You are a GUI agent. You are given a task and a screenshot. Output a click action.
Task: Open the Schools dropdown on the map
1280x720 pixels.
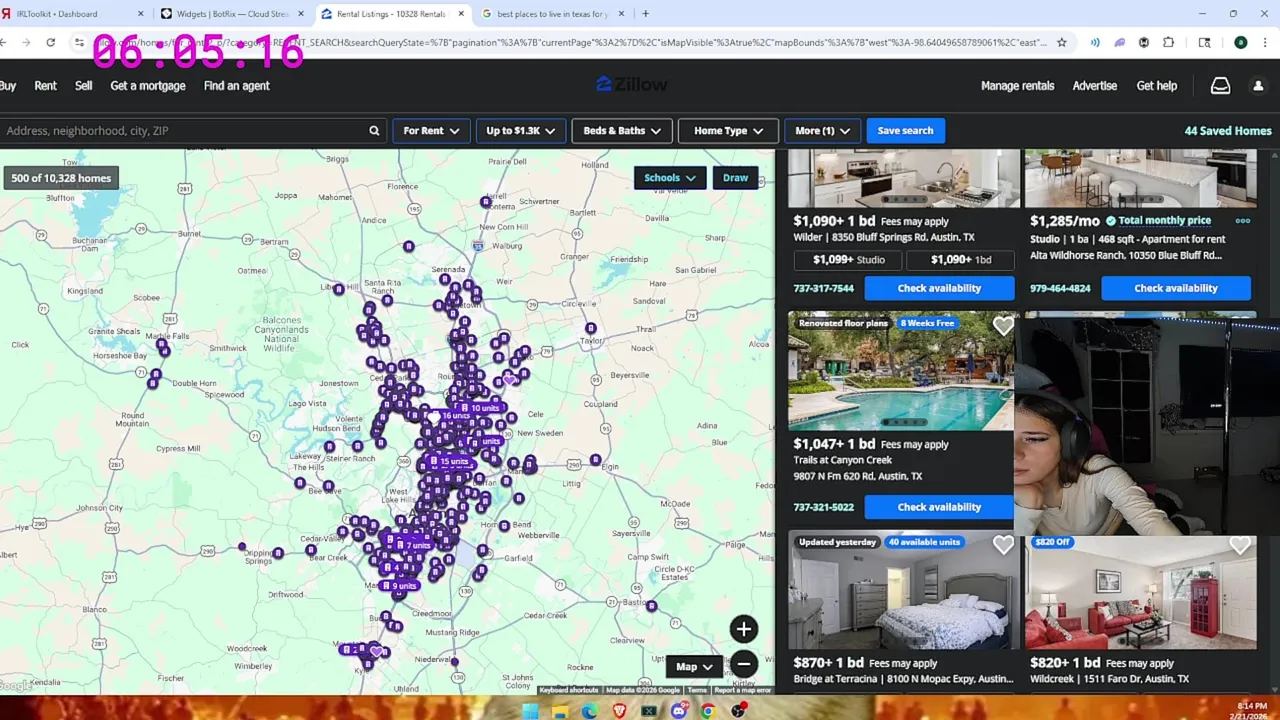click(x=669, y=178)
